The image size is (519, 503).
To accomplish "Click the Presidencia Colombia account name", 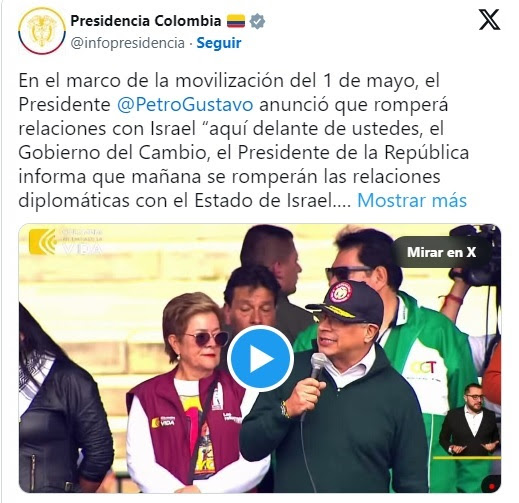I will [146, 21].
